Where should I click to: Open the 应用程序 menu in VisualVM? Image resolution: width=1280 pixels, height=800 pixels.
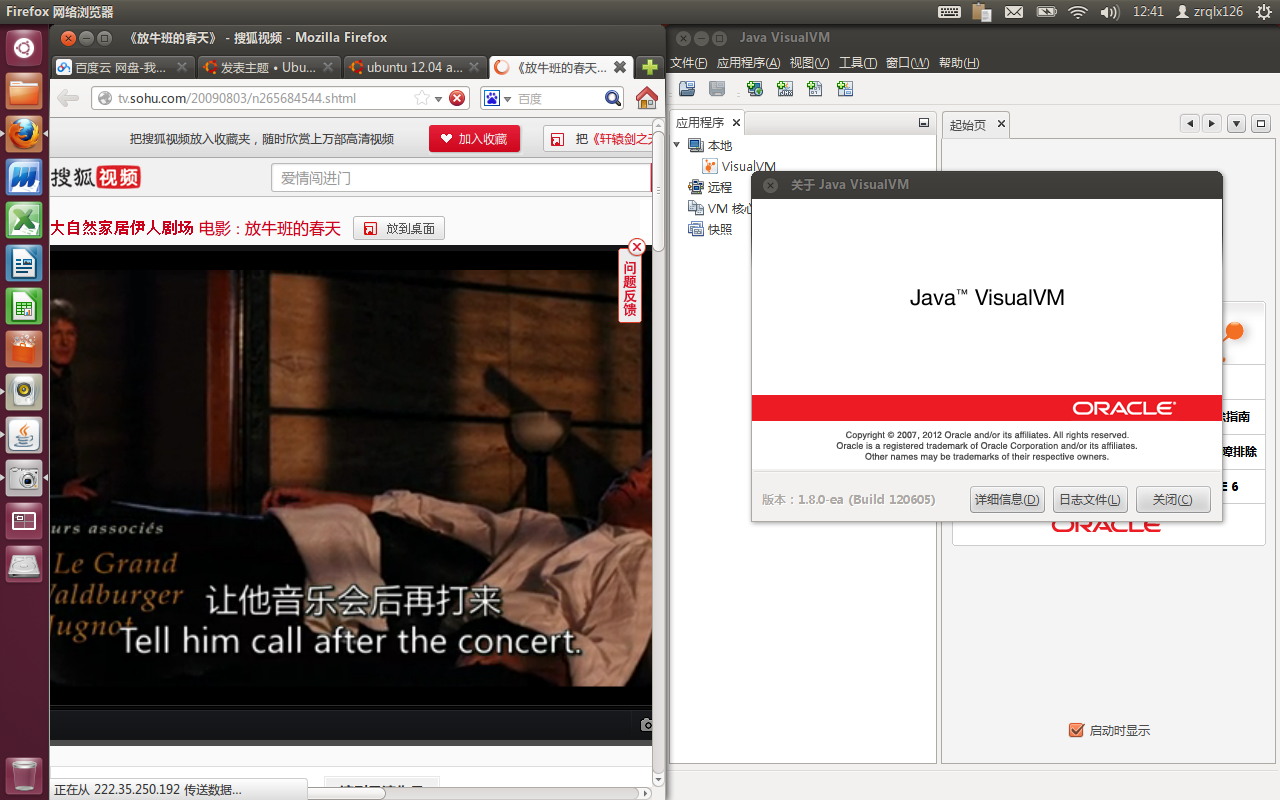coord(748,63)
